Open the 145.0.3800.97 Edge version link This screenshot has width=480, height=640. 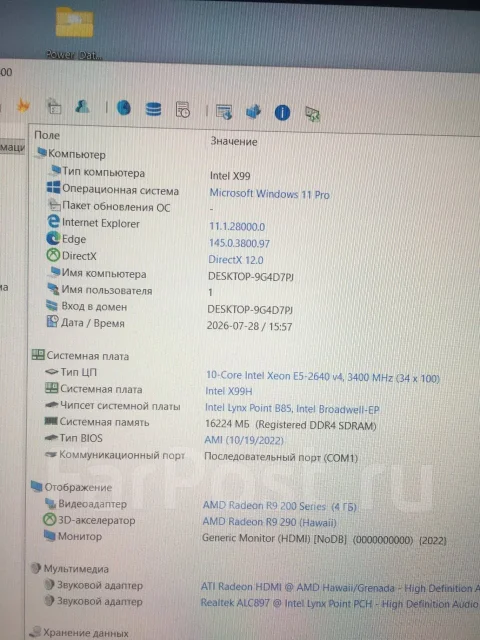[239, 243]
